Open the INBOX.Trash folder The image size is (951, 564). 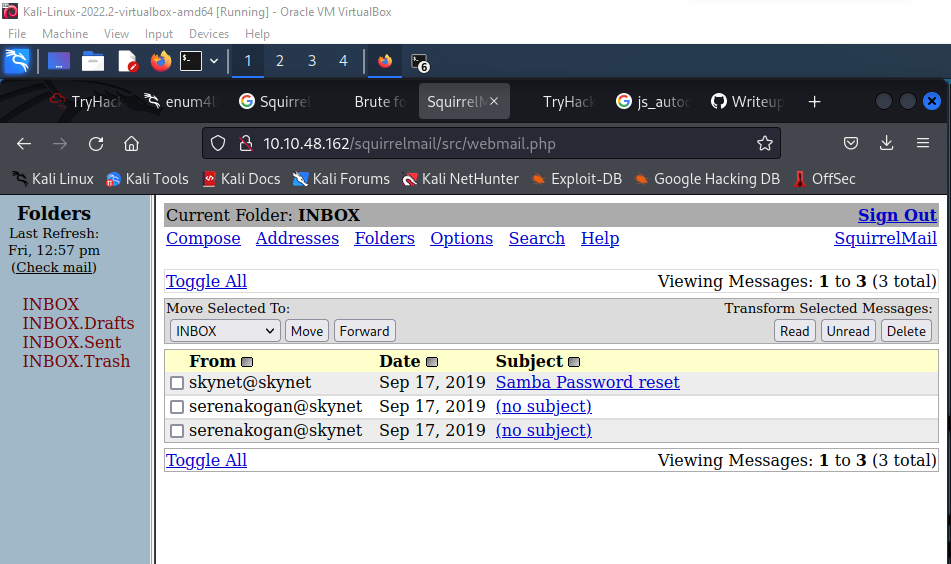click(76, 361)
